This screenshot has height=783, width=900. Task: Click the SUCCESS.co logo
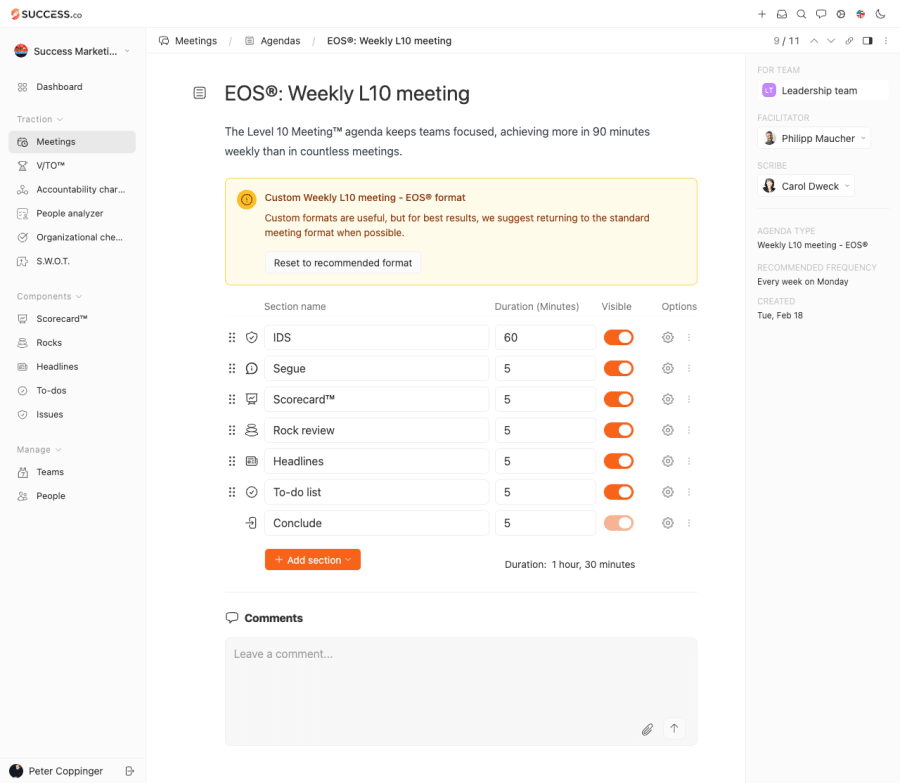point(46,14)
